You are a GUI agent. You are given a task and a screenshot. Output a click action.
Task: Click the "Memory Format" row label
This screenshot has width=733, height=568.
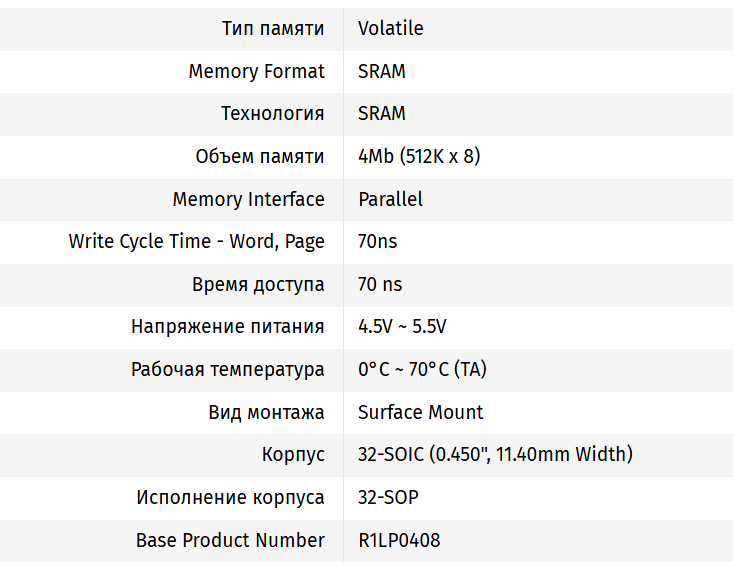pos(256,71)
